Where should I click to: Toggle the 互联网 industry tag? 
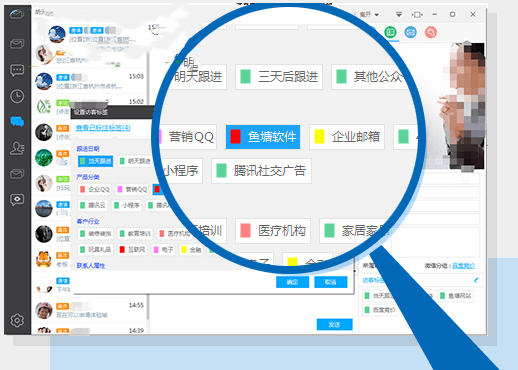pyautogui.click(x=133, y=249)
